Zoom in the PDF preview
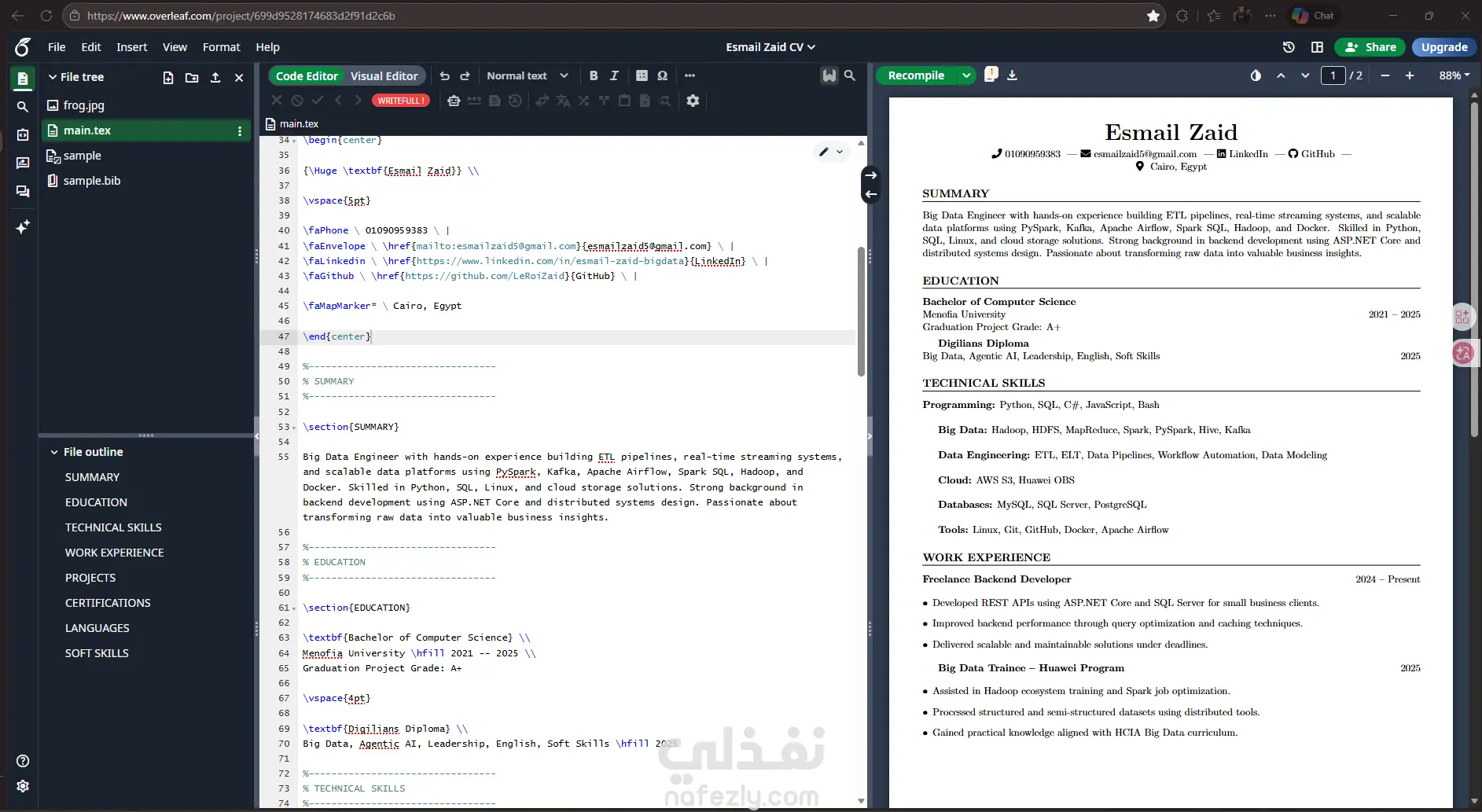The width and height of the screenshot is (1482, 812). 1410,75
